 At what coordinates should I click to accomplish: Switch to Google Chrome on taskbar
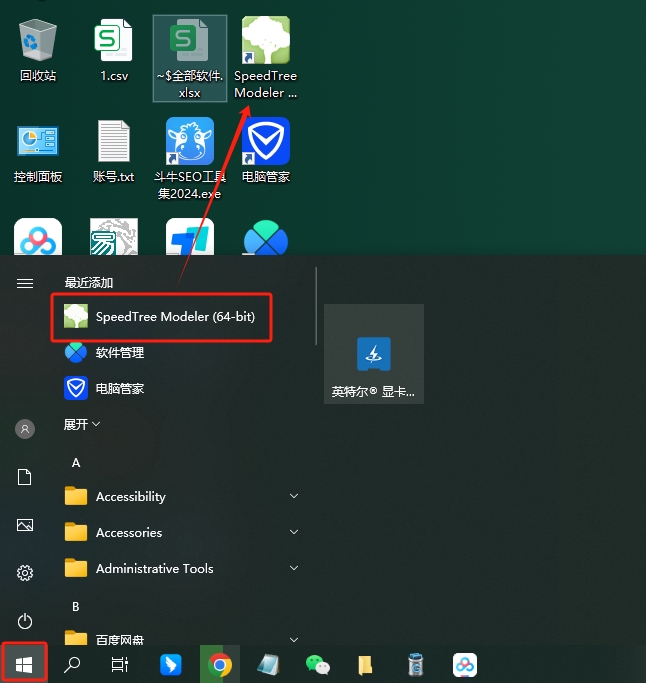pyautogui.click(x=220, y=665)
